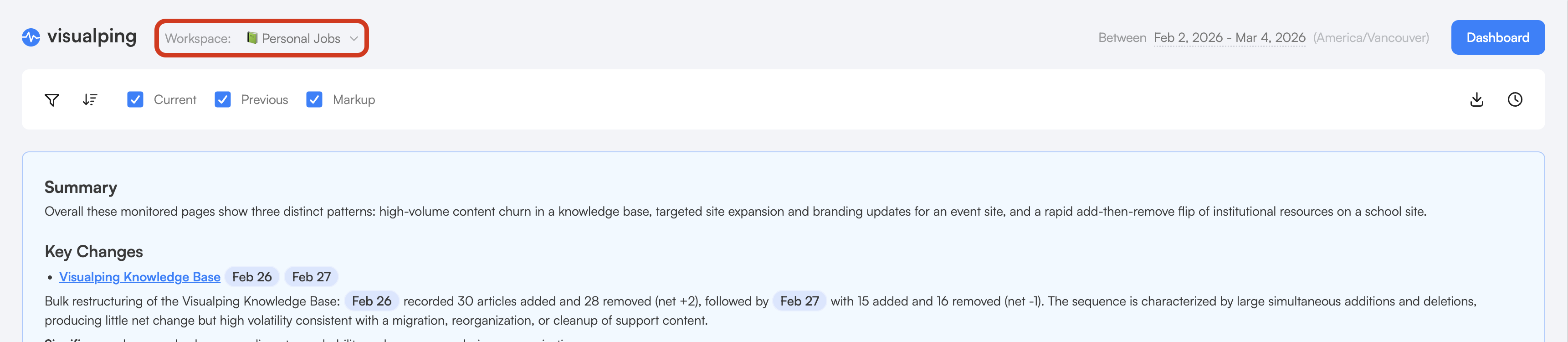Click the sort order icon
The width and height of the screenshot is (1568, 342).
coord(90,100)
